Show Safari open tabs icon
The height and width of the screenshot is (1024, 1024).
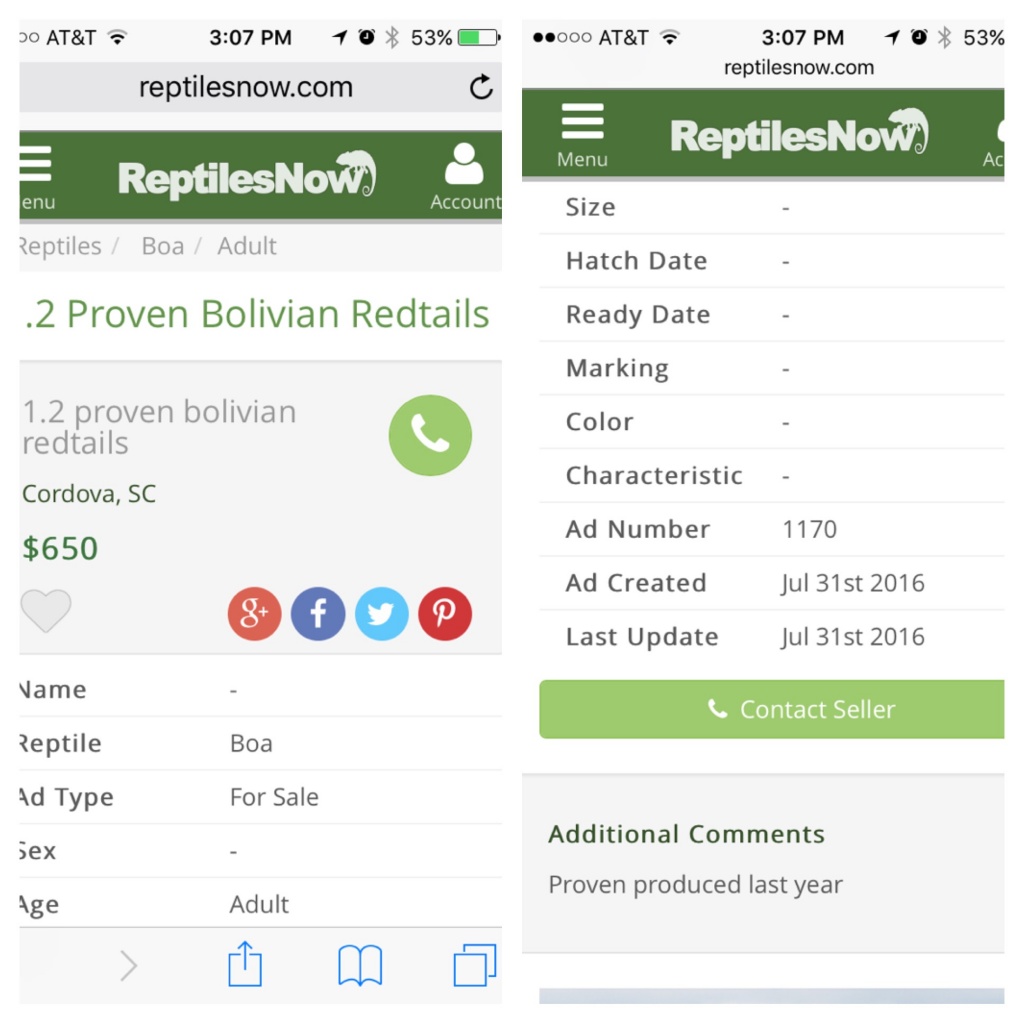475,965
